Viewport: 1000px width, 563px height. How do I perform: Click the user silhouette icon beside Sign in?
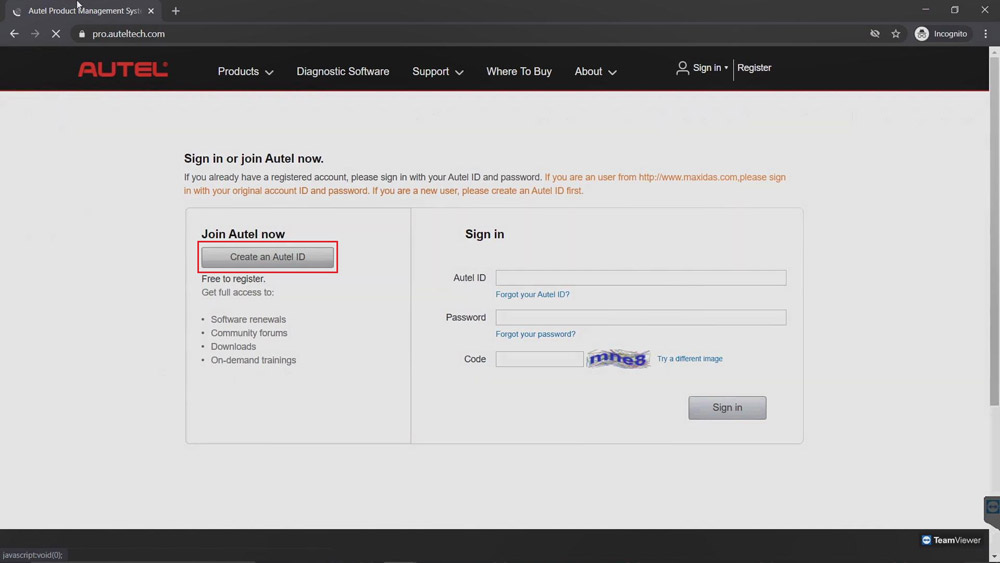click(x=682, y=68)
